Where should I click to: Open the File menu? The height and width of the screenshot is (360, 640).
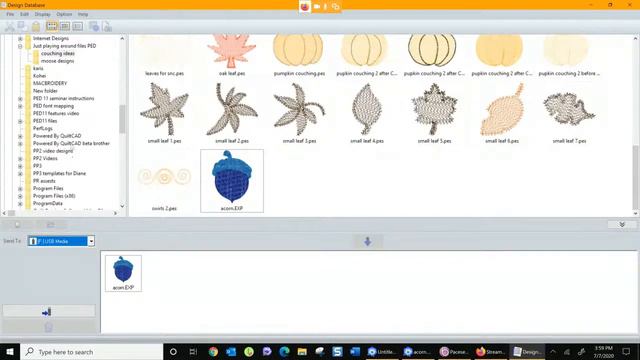[x=10, y=14]
